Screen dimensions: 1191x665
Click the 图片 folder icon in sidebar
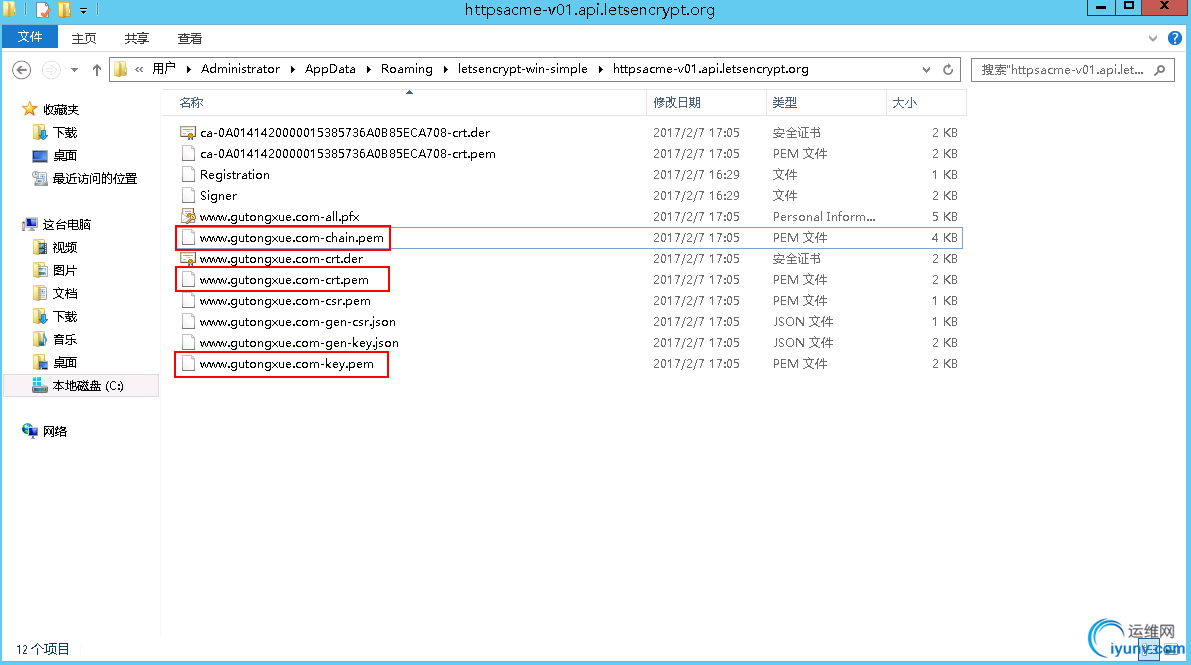point(40,270)
